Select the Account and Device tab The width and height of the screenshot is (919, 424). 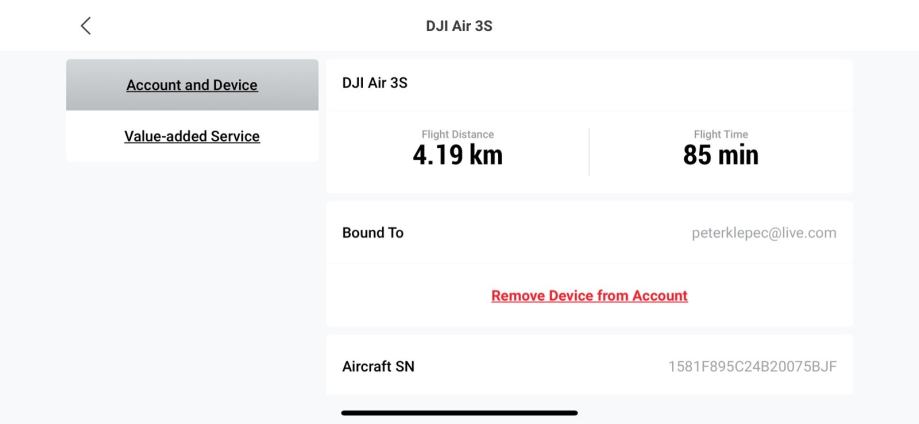point(192,85)
